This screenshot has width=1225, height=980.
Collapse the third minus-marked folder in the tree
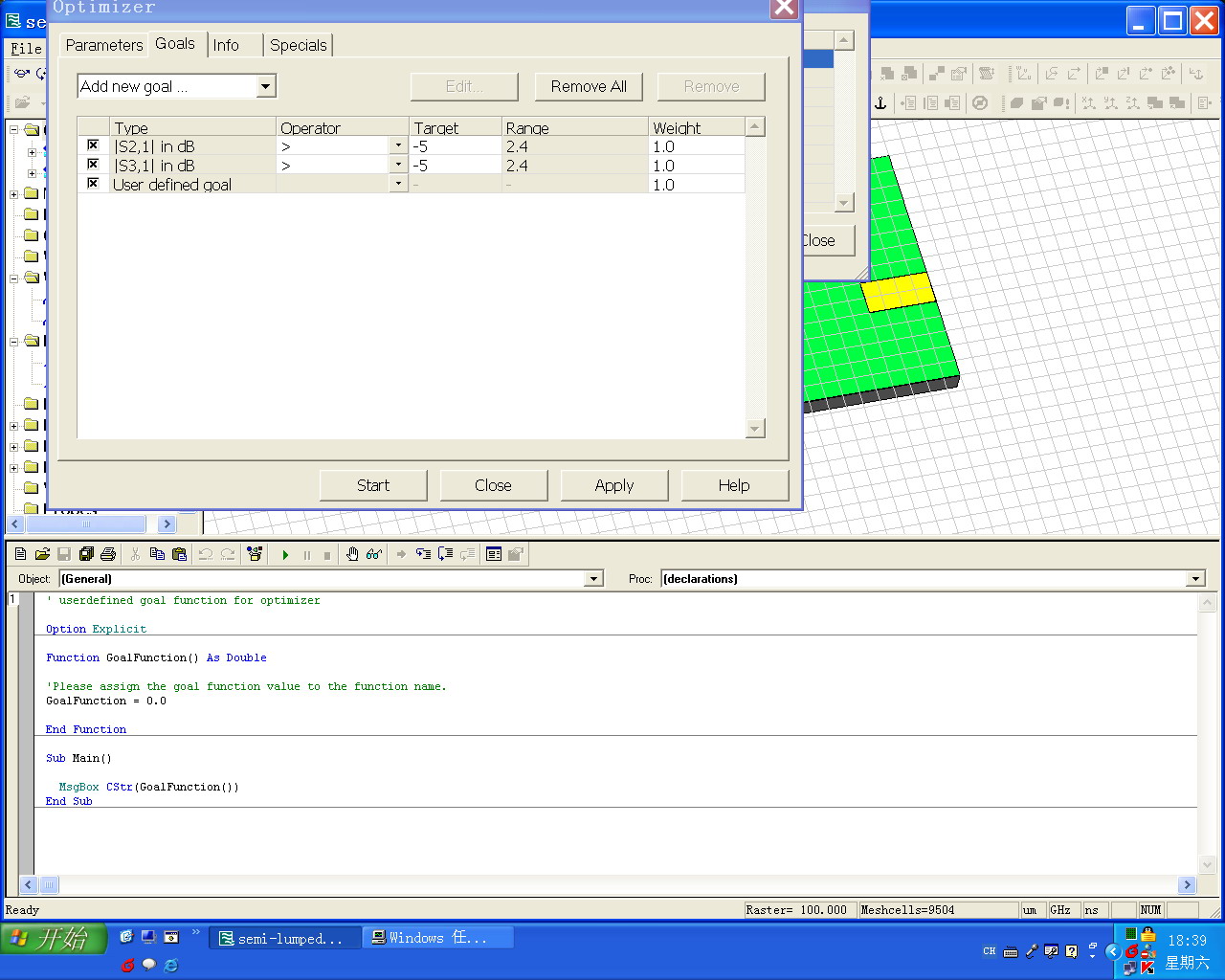(14, 342)
